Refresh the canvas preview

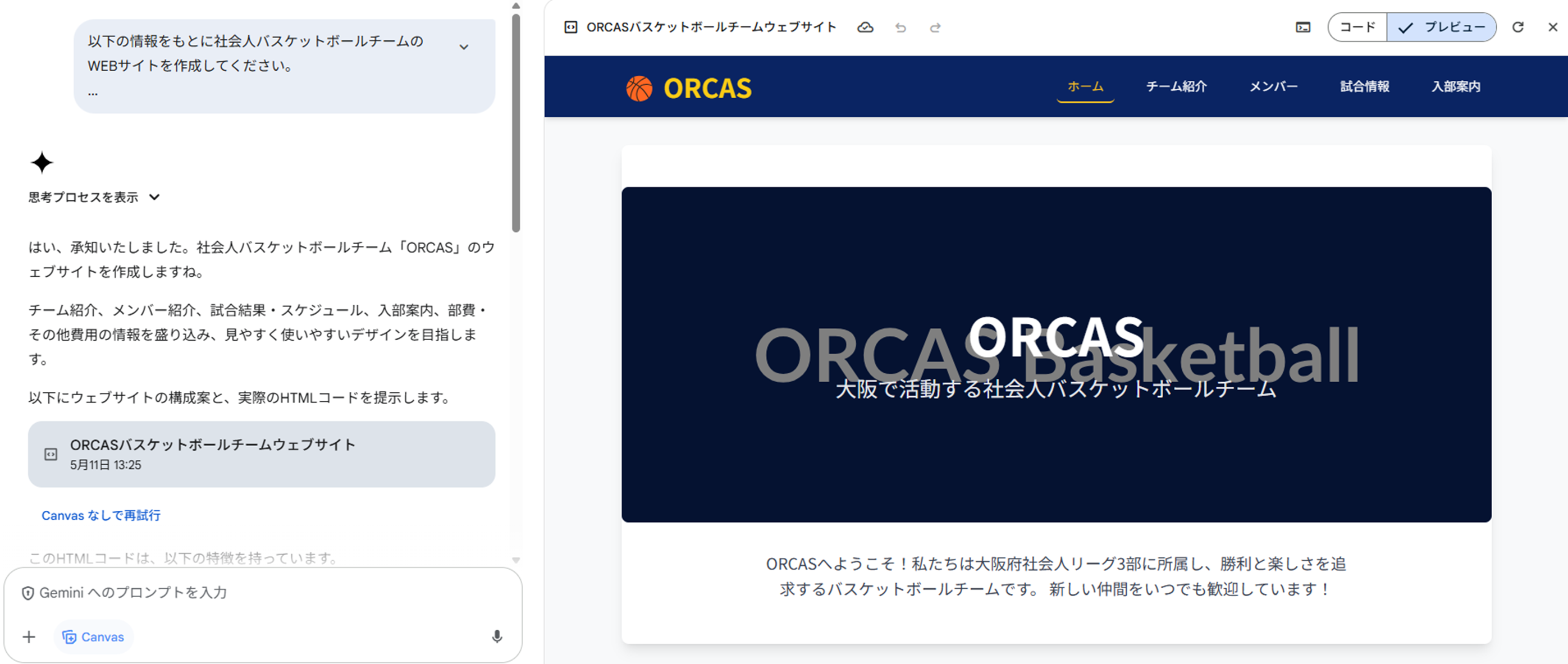pyautogui.click(x=1518, y=28)
